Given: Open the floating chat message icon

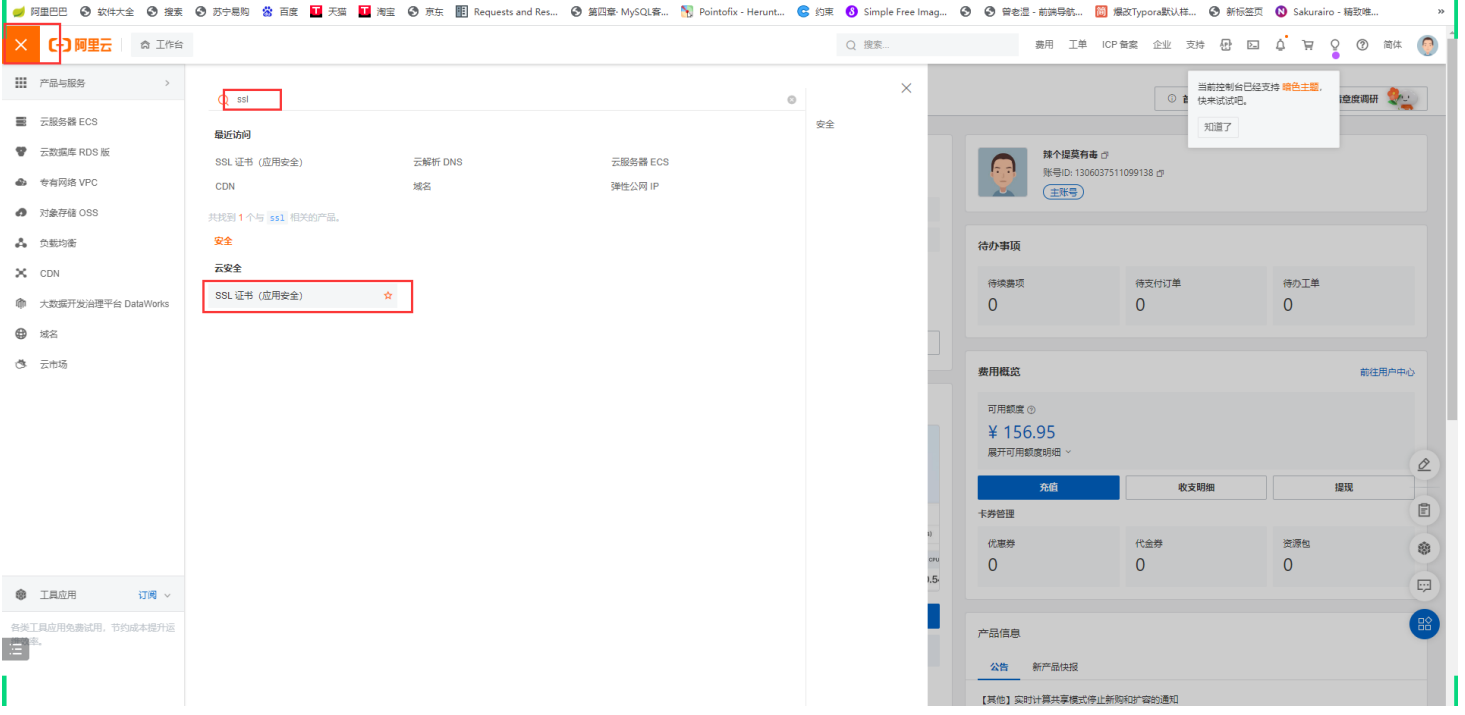Looking at the screenshot, I should pos(1424,585).
